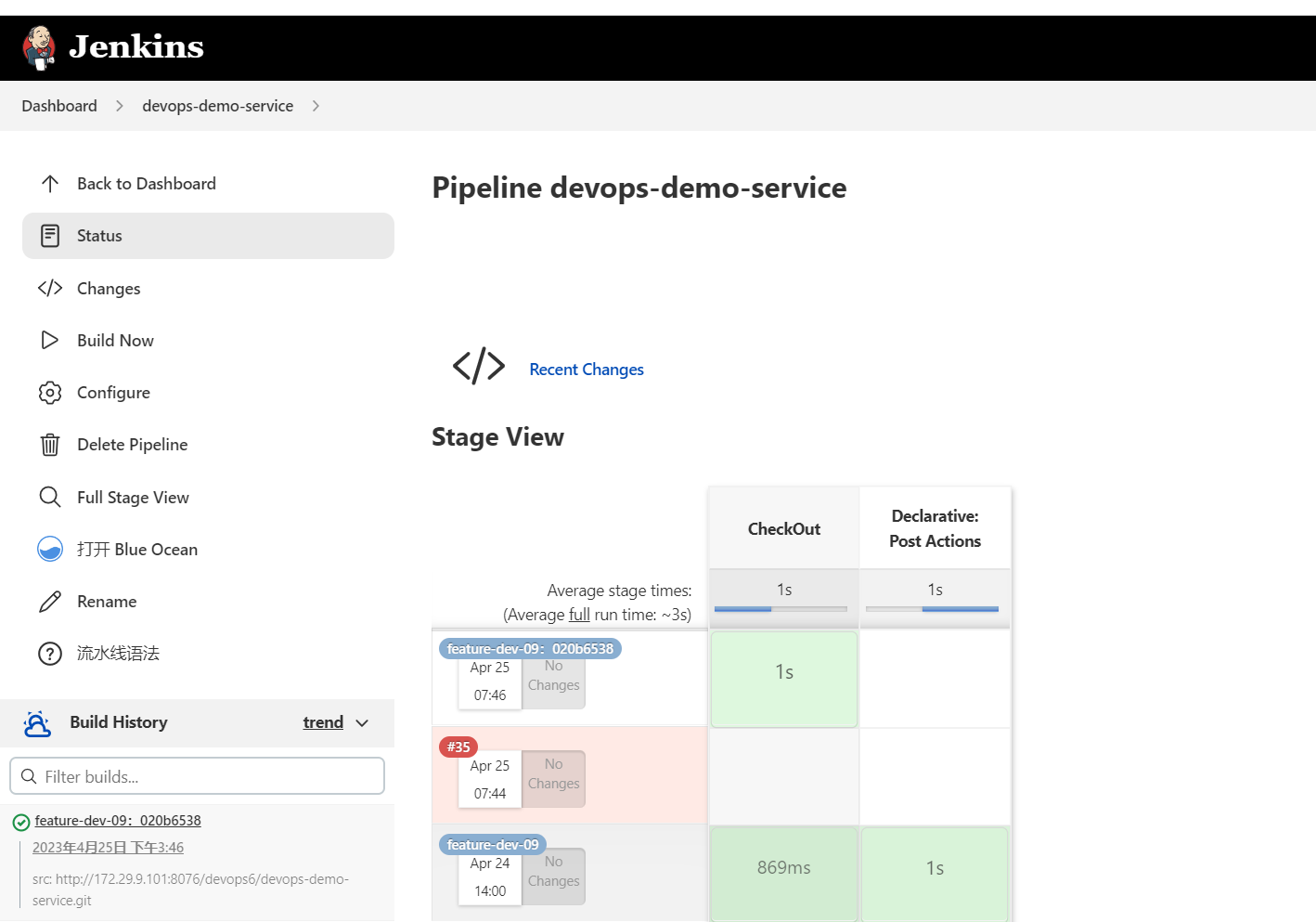The height and width of the screenshot is (922, 1316).
Task: Click the CheckOut average time progress bar
Action: pyautogui.click(x=781, y=609)
